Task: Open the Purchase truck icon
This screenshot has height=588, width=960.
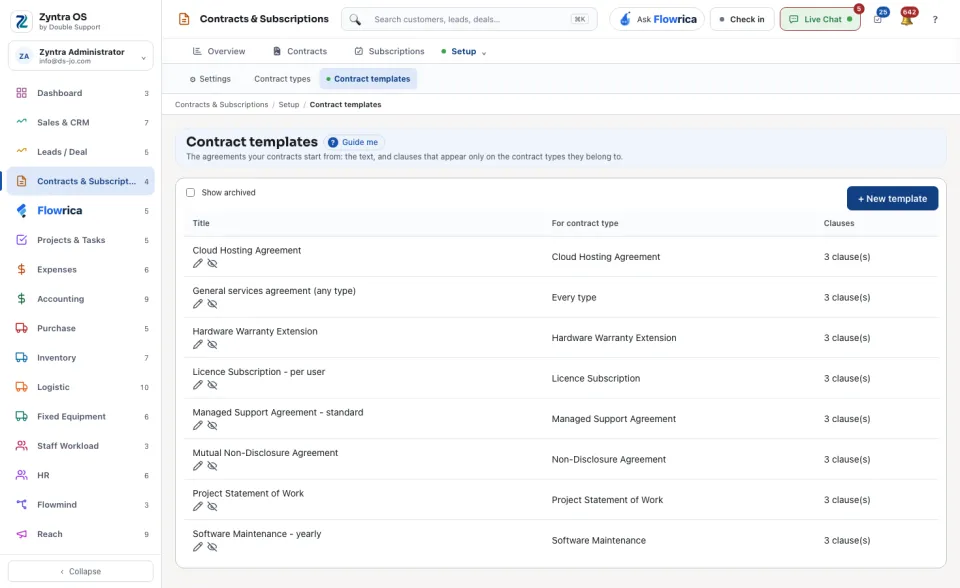Action: click(x=21, y=328)
